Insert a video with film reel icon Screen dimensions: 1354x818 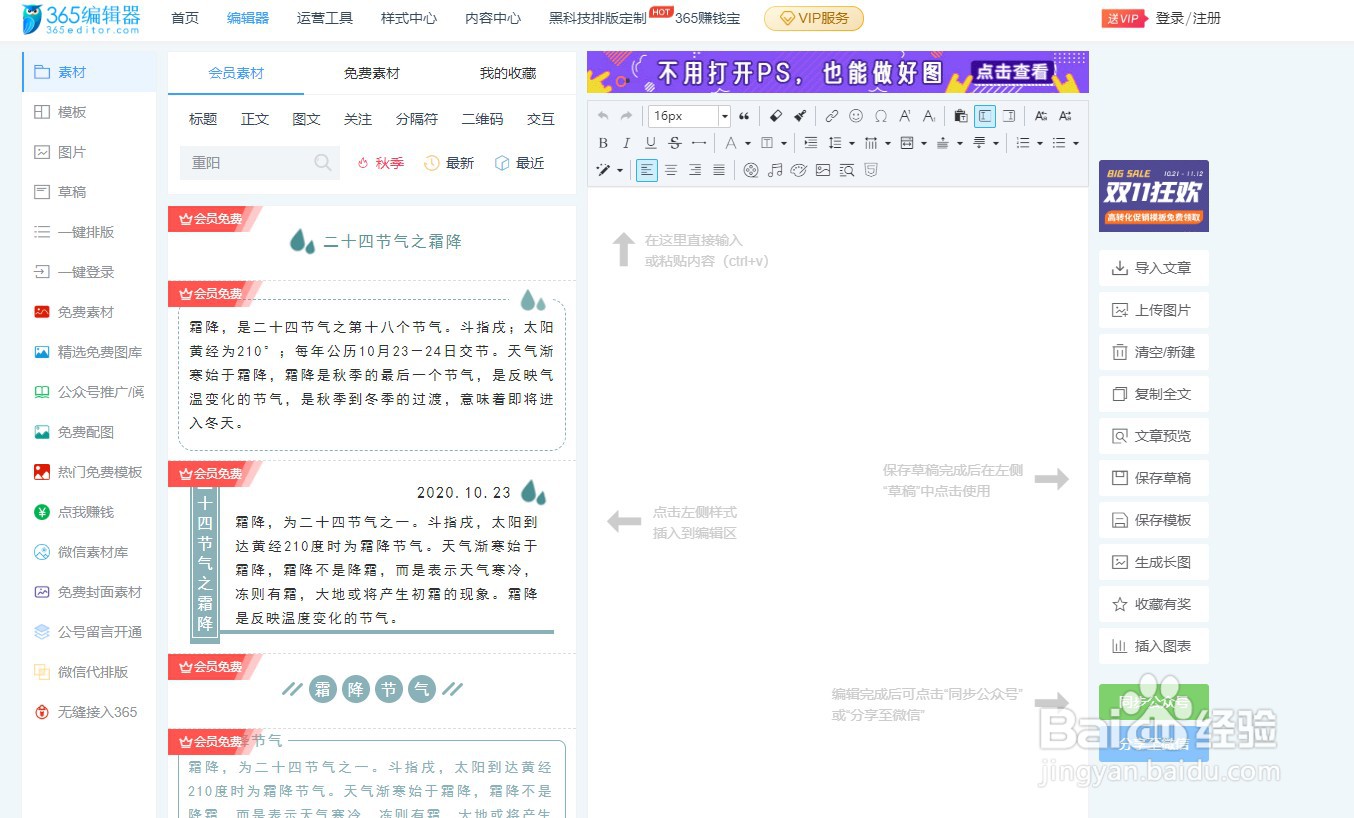(751, 170)
